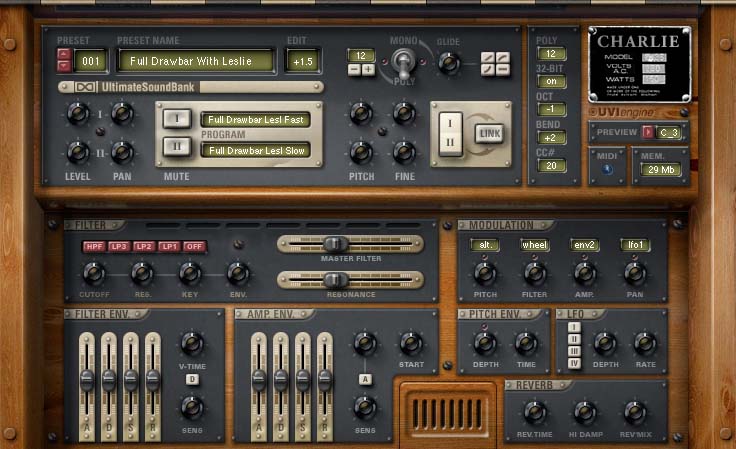Click the GLIDE knob
The height and width of the screenshot is (449, 736).
pyautogui.click(x=449, y=63)
